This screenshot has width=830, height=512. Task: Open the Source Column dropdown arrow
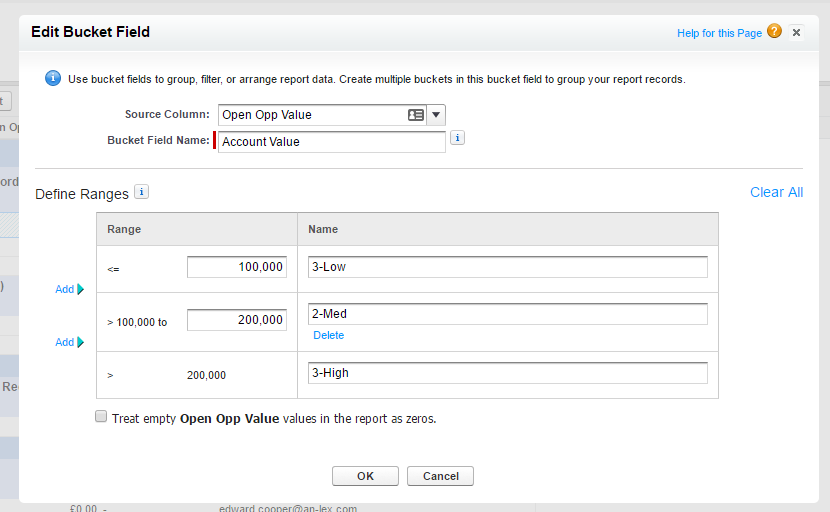(437, 115)
